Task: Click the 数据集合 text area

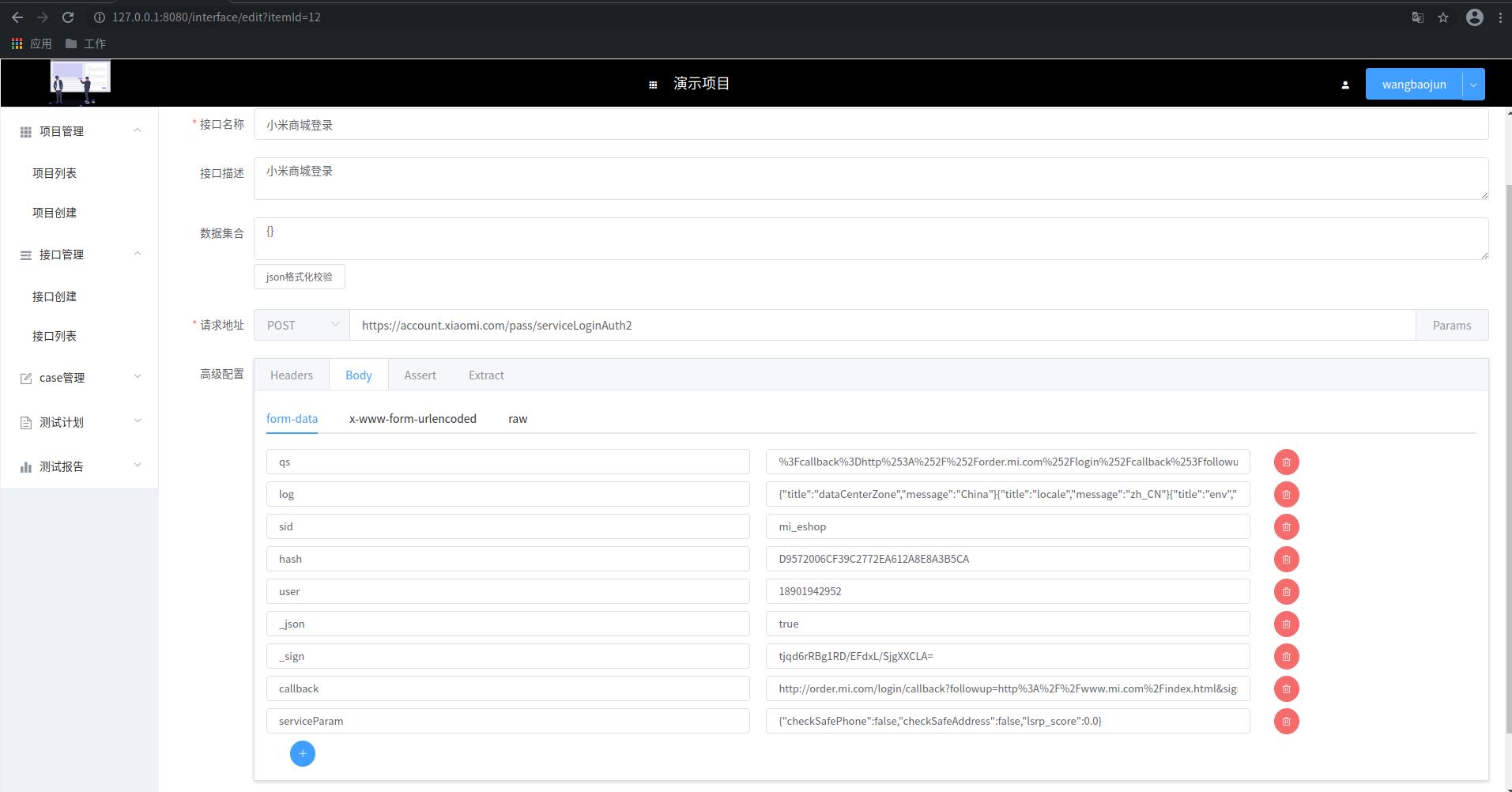Action: click(x=871, y=239)
